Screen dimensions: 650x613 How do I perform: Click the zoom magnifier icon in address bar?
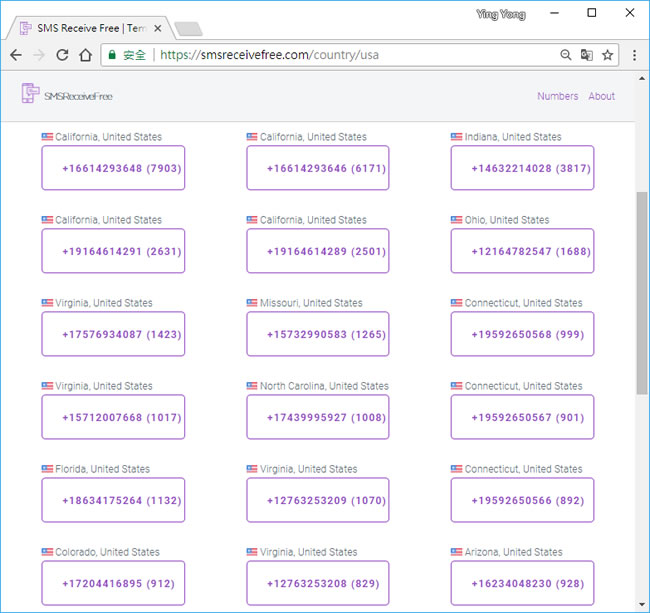pyautogui.click(x=566, y=55)
